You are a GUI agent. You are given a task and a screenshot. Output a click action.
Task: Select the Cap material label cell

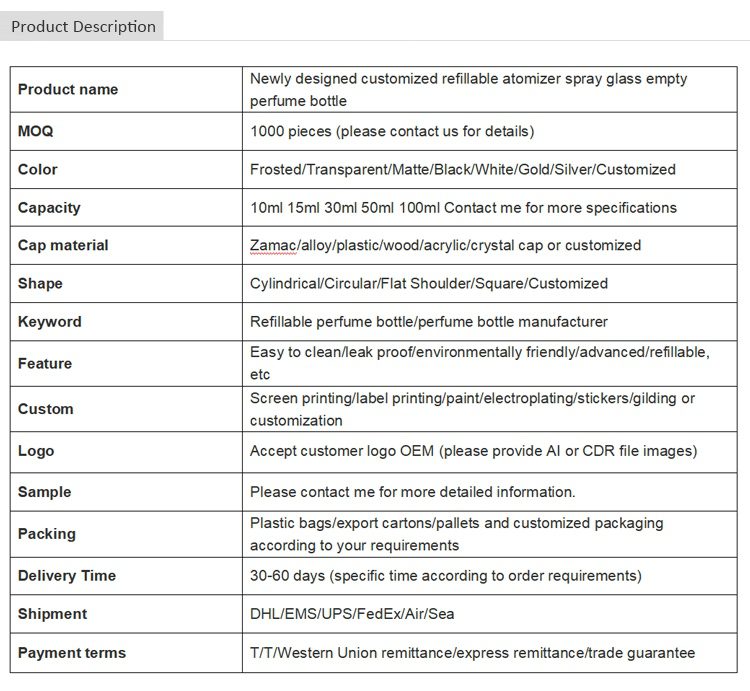[63, 246]
